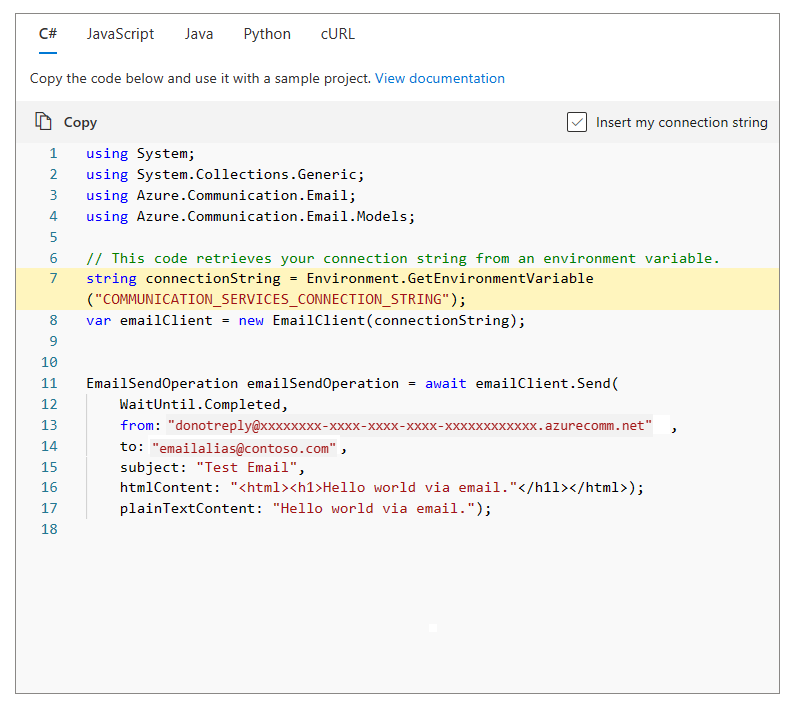
Task: Select the C# tab
Action: (x=48, y=34)
